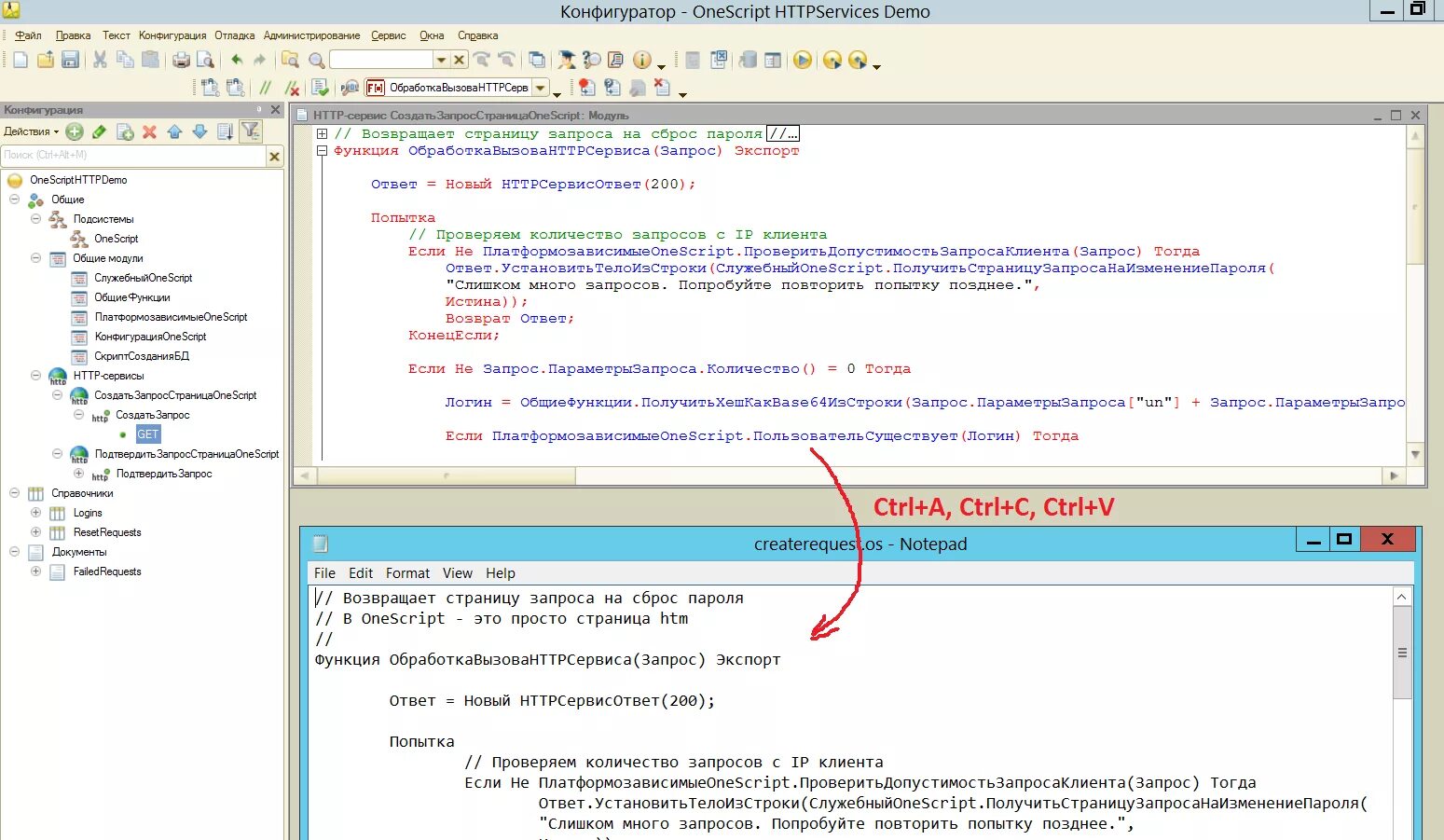The width and height of the screenshot is (1444, 840).
Task: Focus the Поиск (Ctrl+Alt+M) search field
Action: coord(133,156)
